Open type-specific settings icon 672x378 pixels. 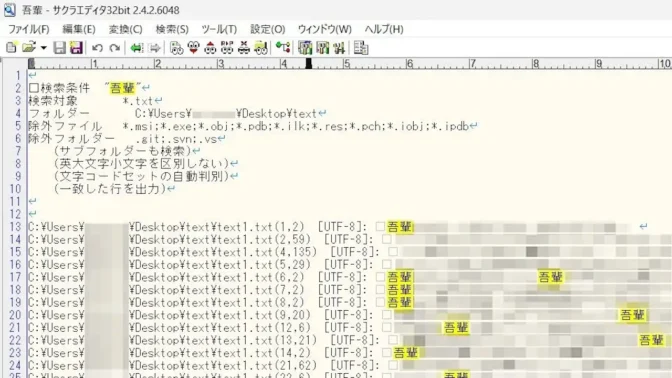pyautogui.click(x=305, y=48)
